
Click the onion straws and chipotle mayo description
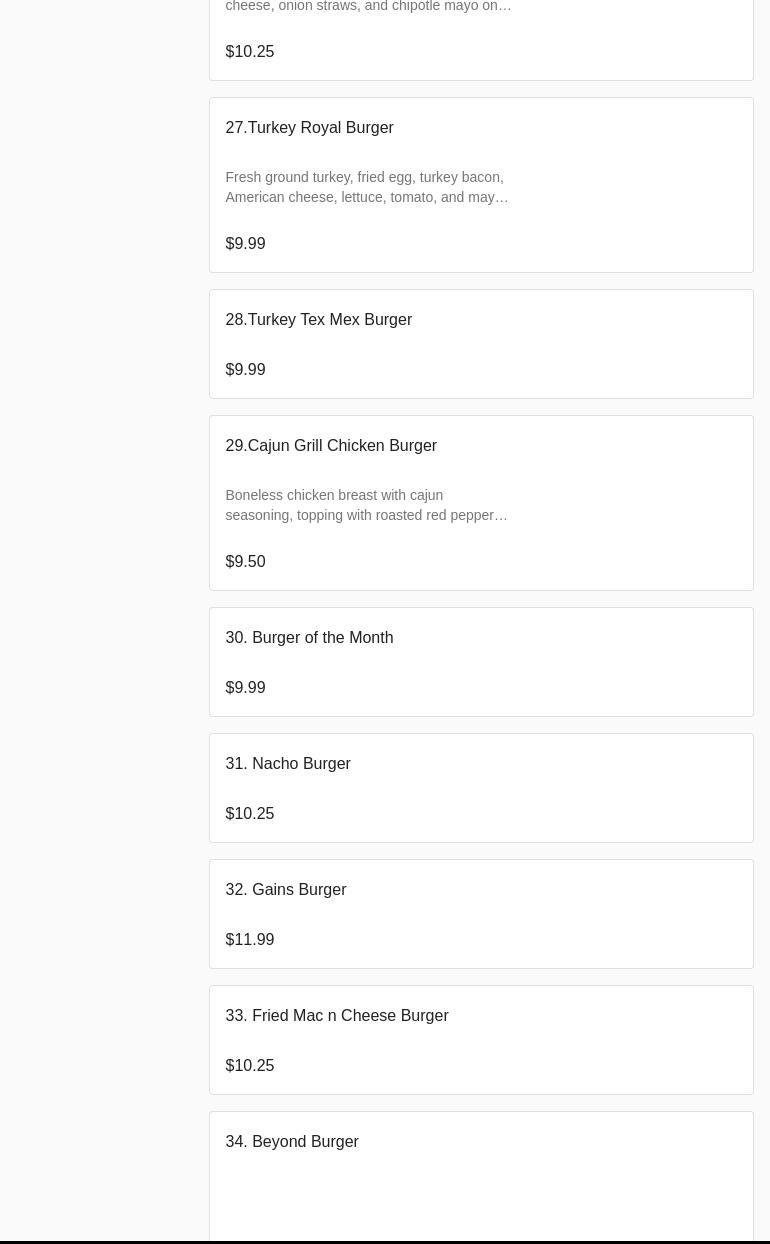368,7
